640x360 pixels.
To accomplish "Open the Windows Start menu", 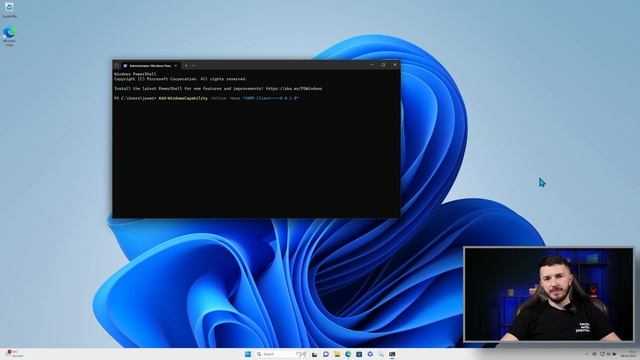I will tap(248, 354).
